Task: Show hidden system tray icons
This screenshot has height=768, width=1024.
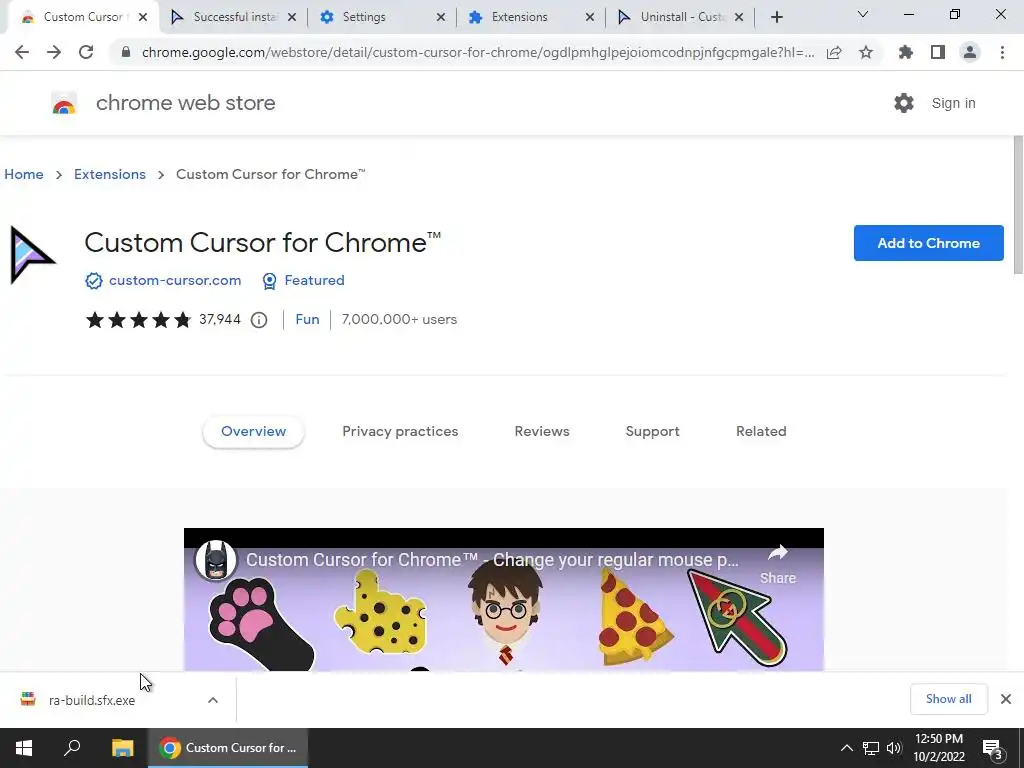Action: pyautogui.click(x=846, y=748)
